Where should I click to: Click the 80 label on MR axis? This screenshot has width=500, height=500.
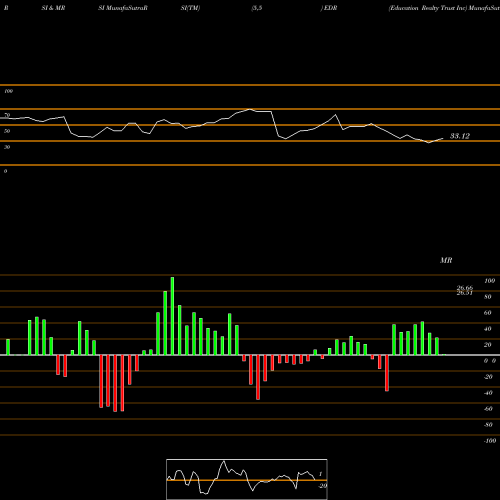click(x=488, y=297)
